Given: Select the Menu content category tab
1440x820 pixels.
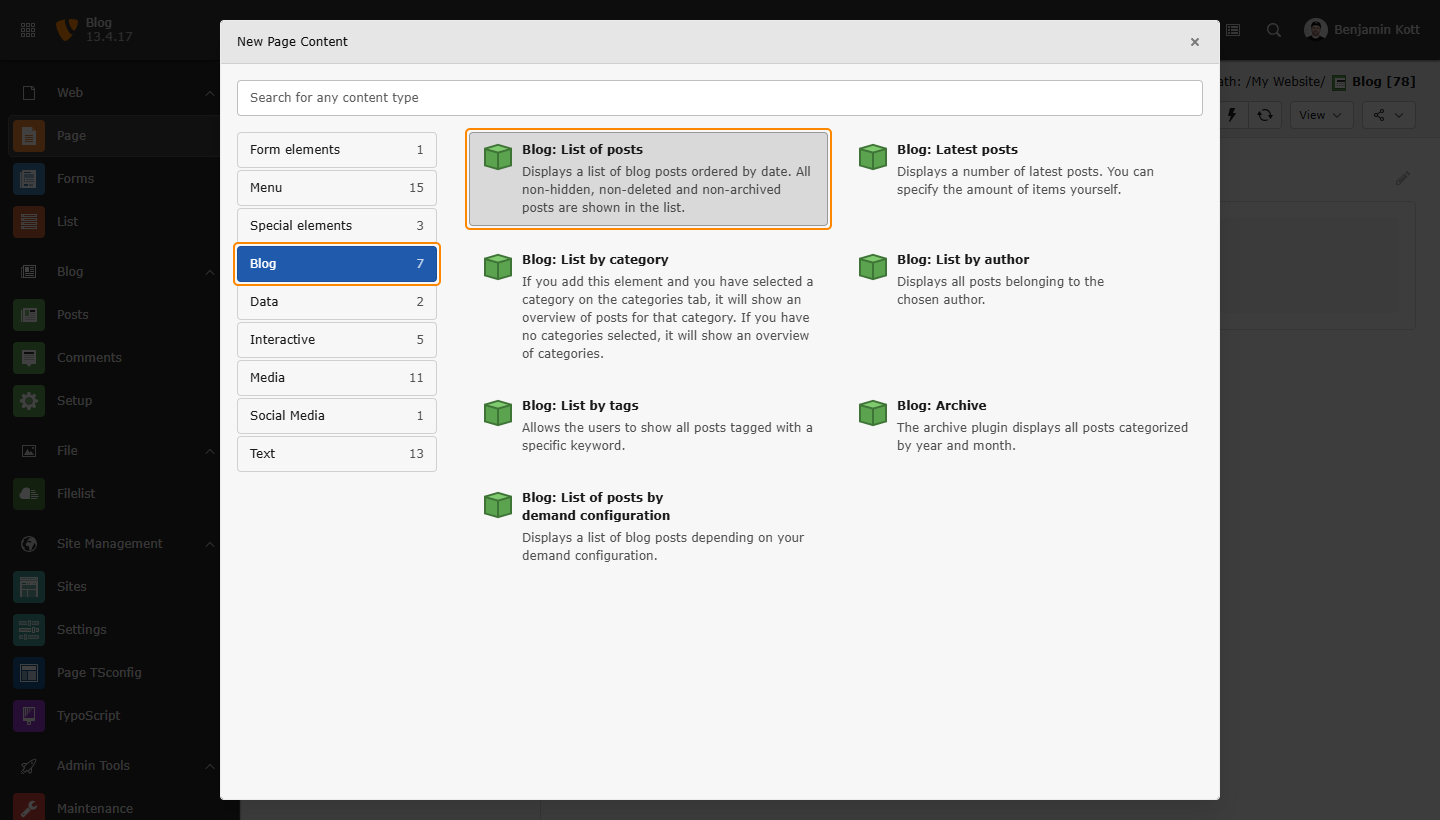Looking at the screenshot, I should tap(336, 188).
